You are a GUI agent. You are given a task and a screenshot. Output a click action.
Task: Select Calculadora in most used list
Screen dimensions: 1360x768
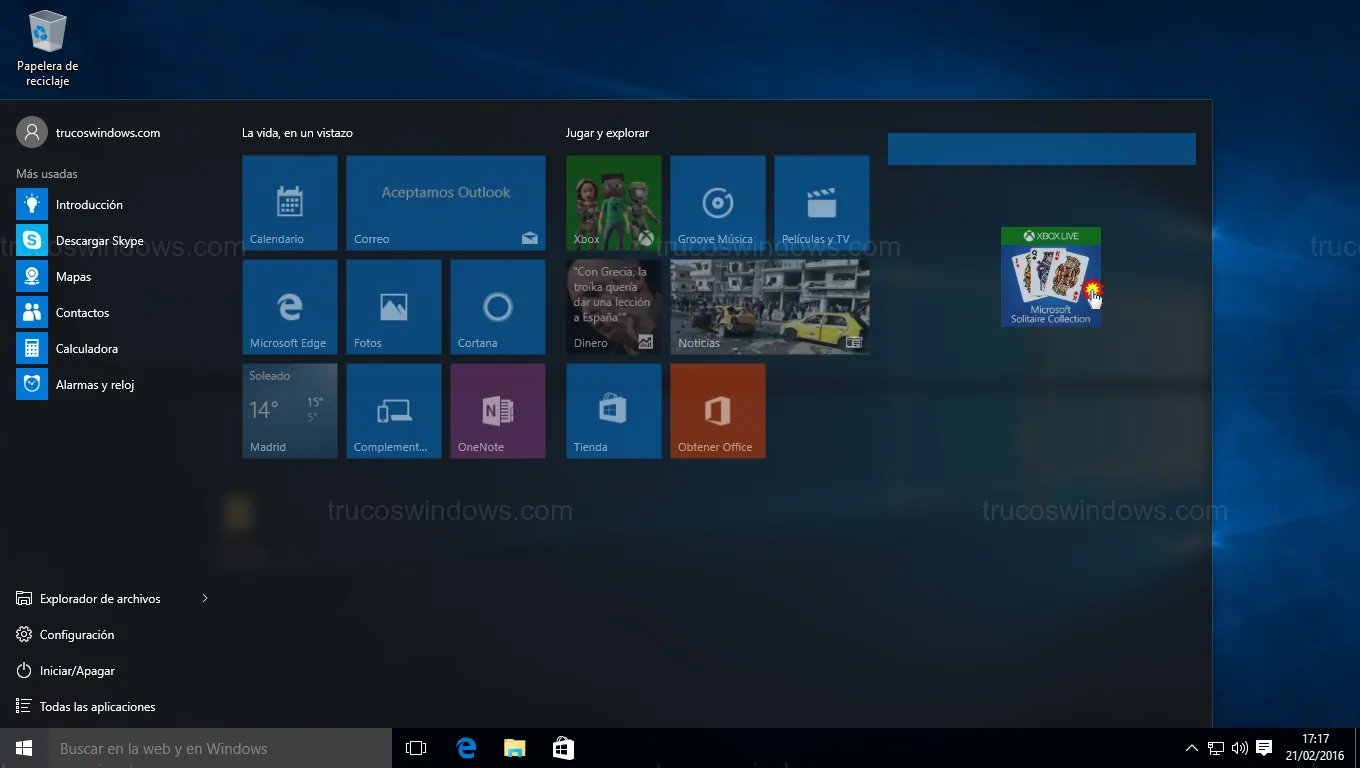pos(86,349)
